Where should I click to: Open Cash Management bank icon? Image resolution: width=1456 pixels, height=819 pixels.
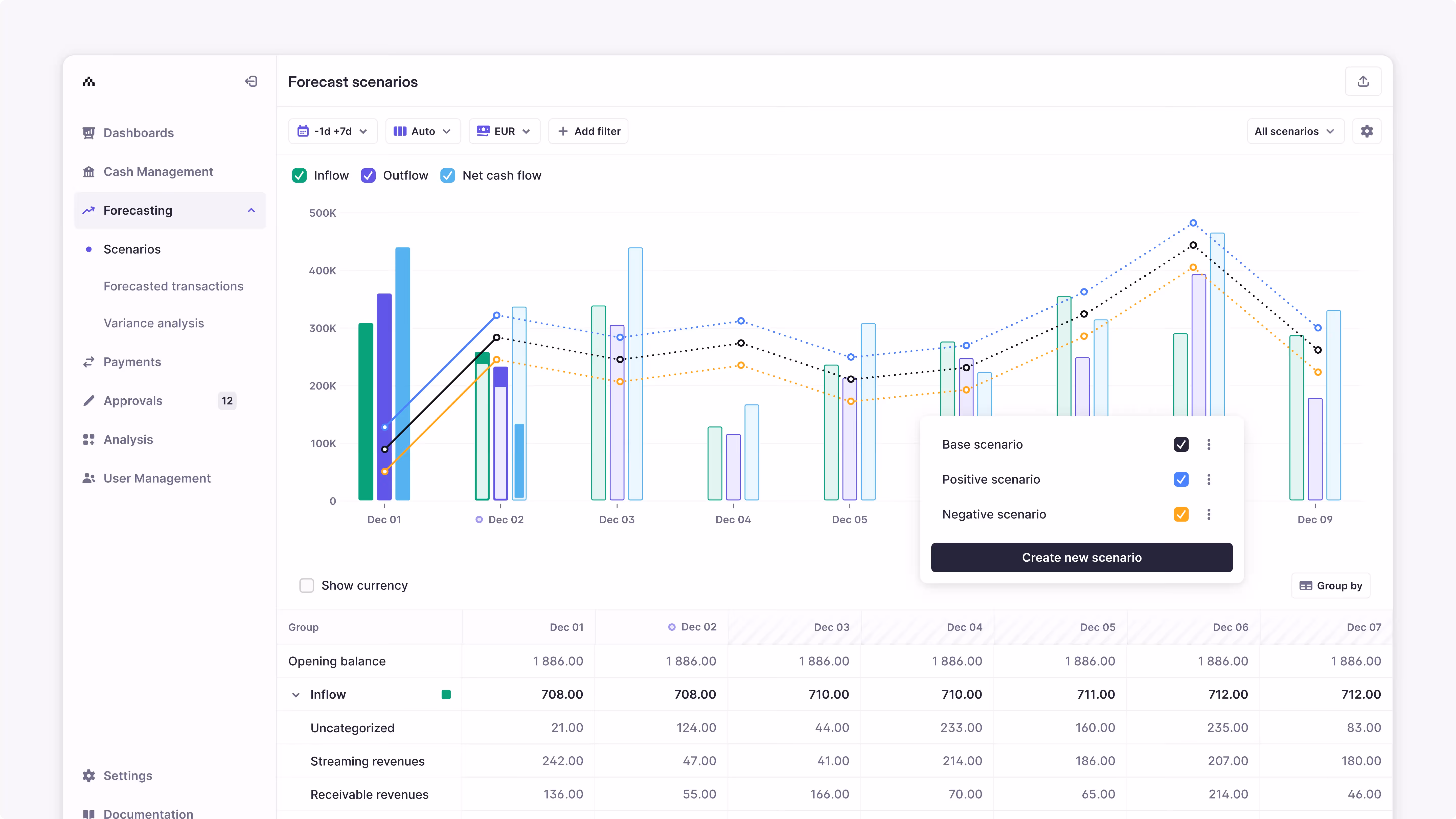[x=89, y=172]
